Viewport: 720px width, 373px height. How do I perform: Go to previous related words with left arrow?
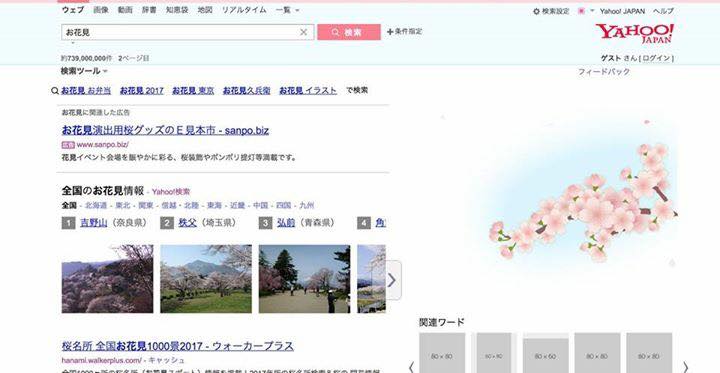click(411, 367)
